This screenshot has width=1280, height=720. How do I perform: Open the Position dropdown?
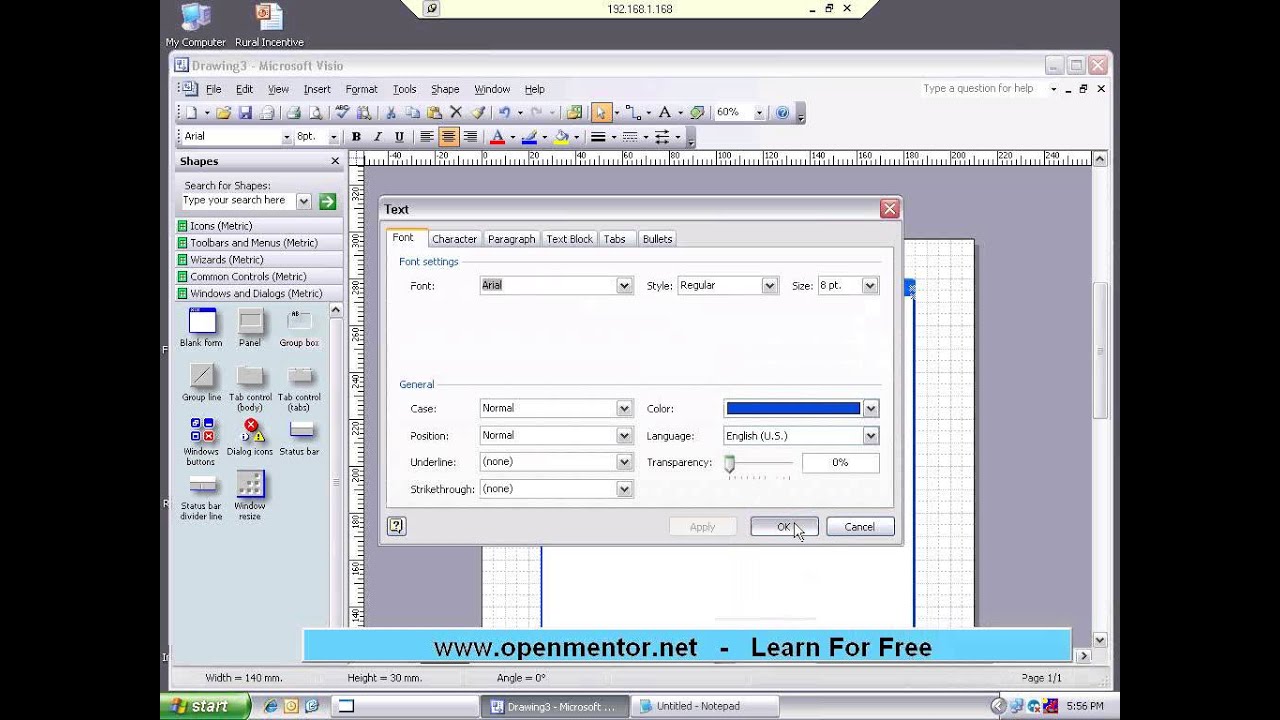coord(624,435)
